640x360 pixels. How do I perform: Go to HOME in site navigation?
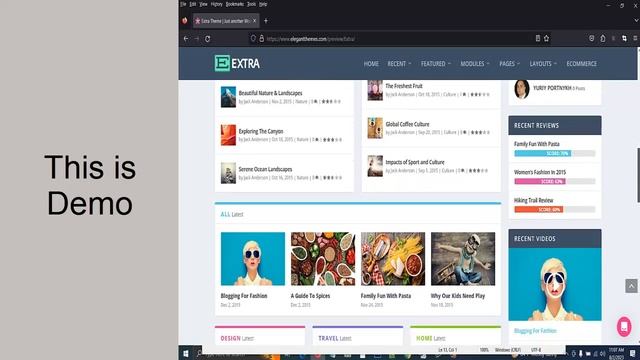pyautogui.click(x=371, y=64)
